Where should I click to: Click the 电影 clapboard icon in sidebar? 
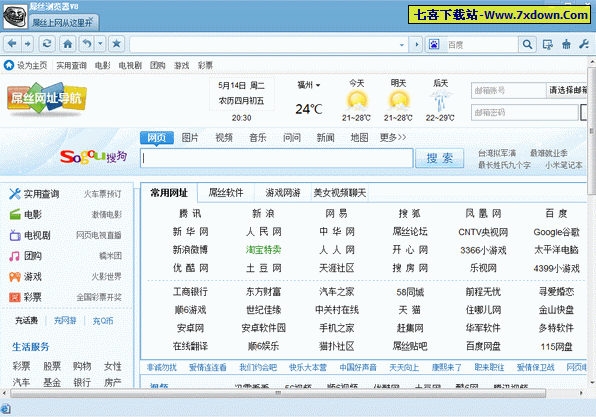click(15, 214)
